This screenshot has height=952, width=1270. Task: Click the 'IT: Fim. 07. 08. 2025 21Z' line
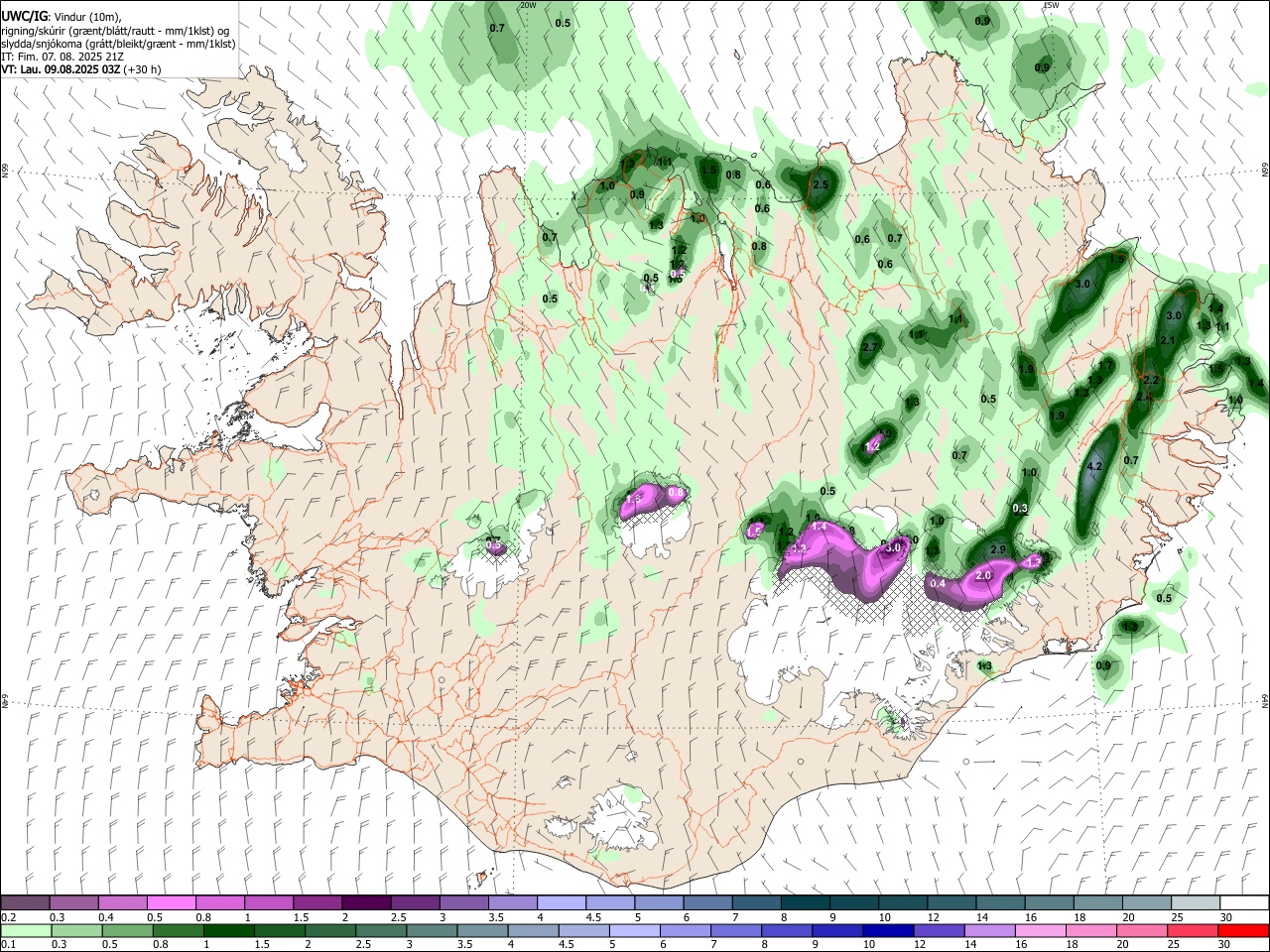point(63,57)
